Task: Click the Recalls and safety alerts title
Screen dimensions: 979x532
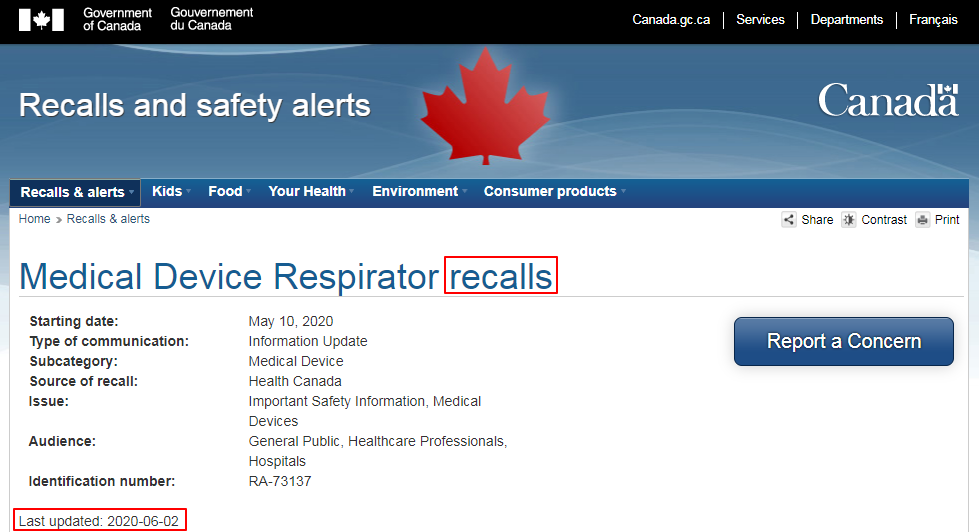Action: pyautogui.click(x=195, y=105)
